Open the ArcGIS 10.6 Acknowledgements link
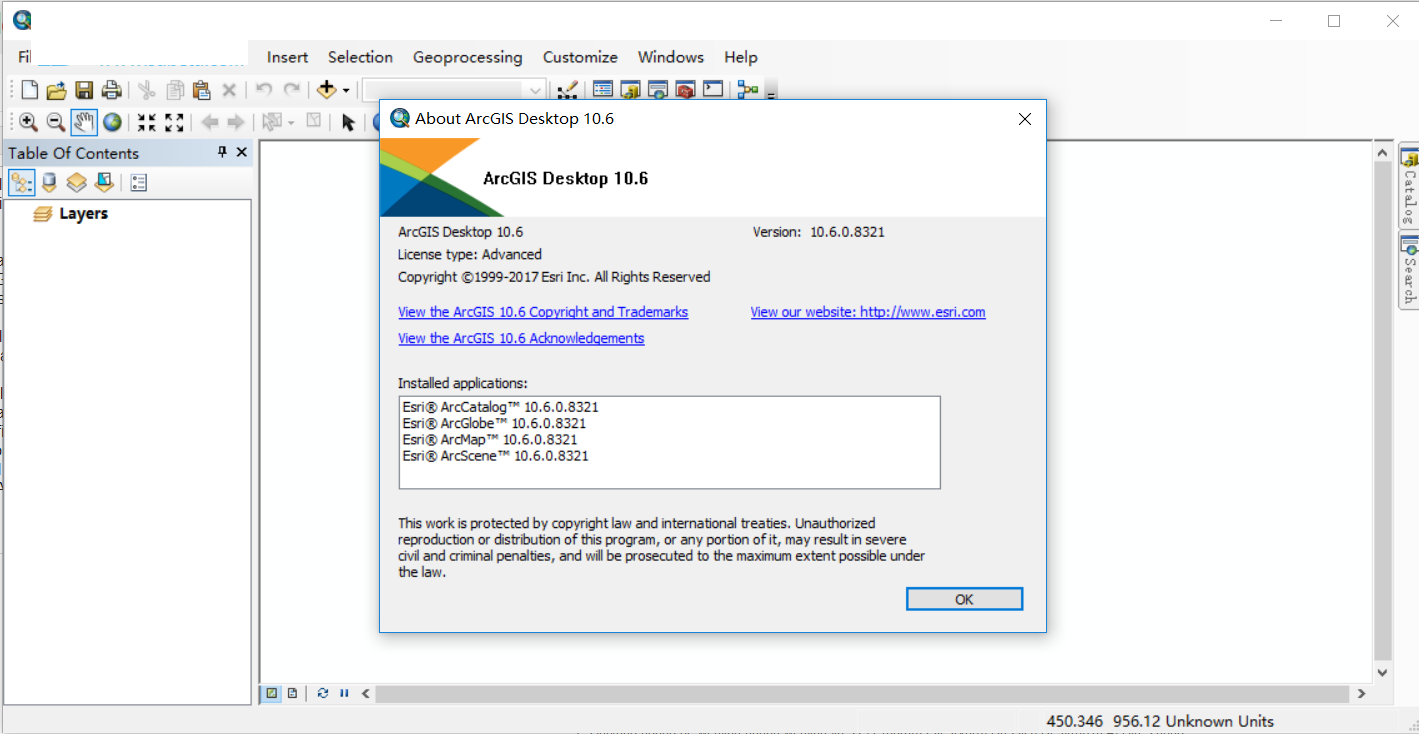 coord(521,338)
